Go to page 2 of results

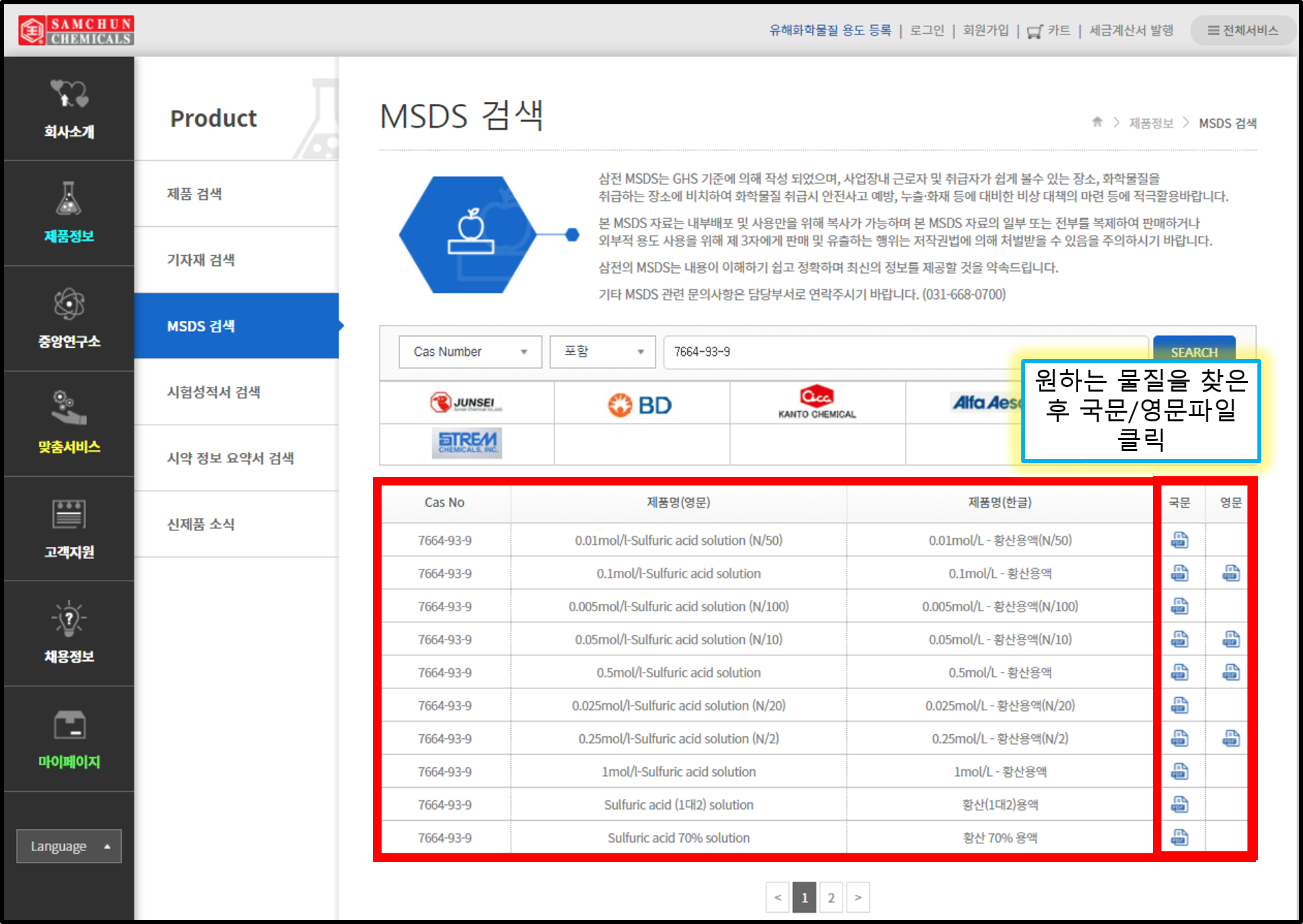click(x=831, y=898)
